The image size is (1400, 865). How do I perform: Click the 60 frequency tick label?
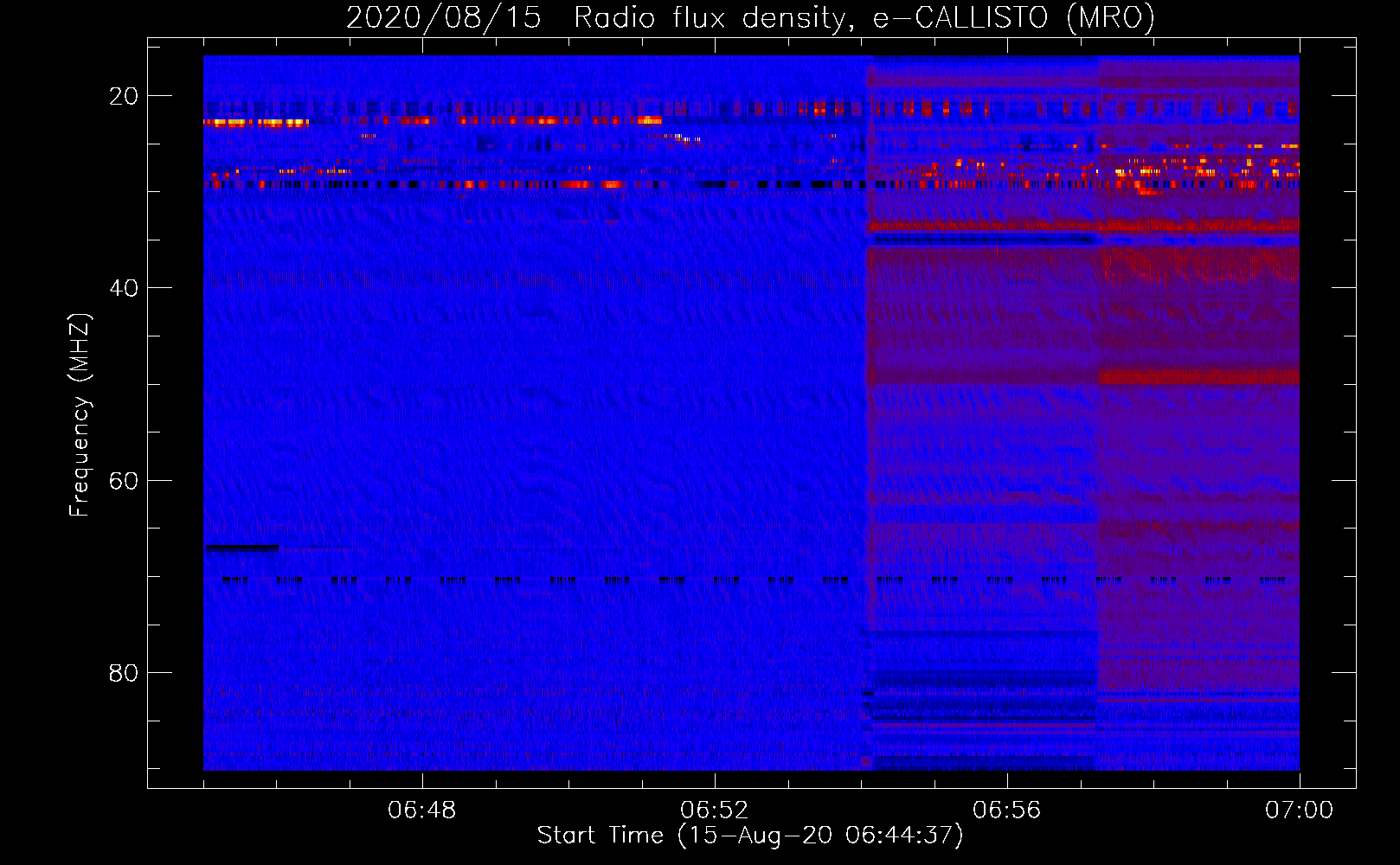124,481
